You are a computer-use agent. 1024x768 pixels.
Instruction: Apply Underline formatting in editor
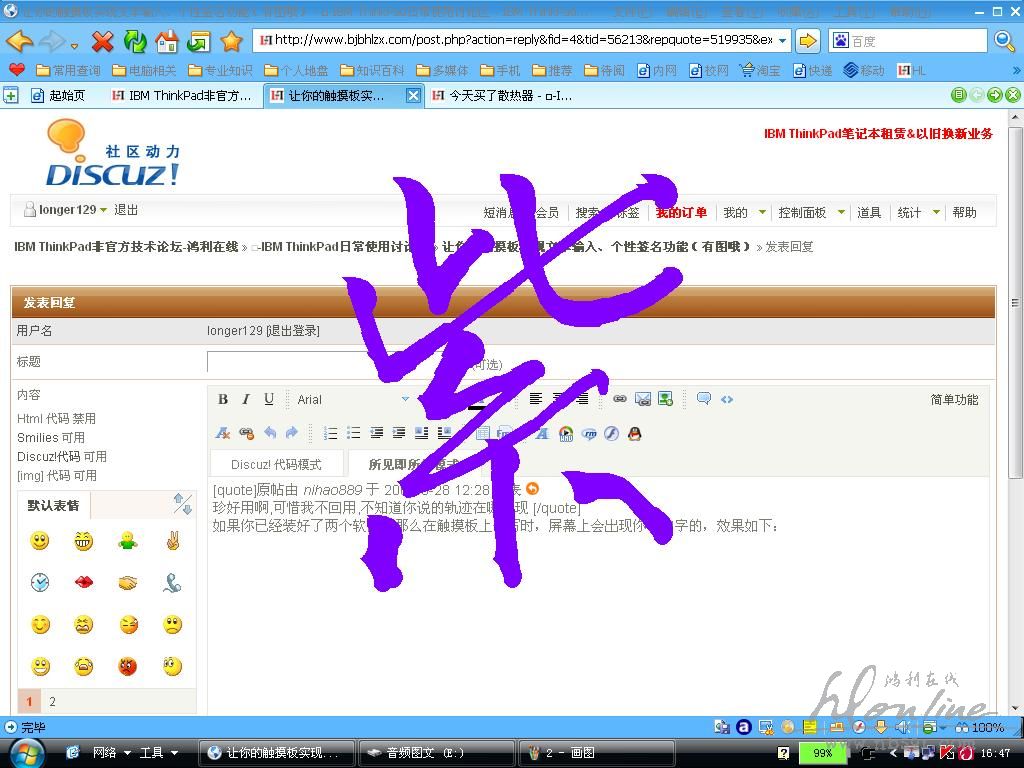click(269, 399)
